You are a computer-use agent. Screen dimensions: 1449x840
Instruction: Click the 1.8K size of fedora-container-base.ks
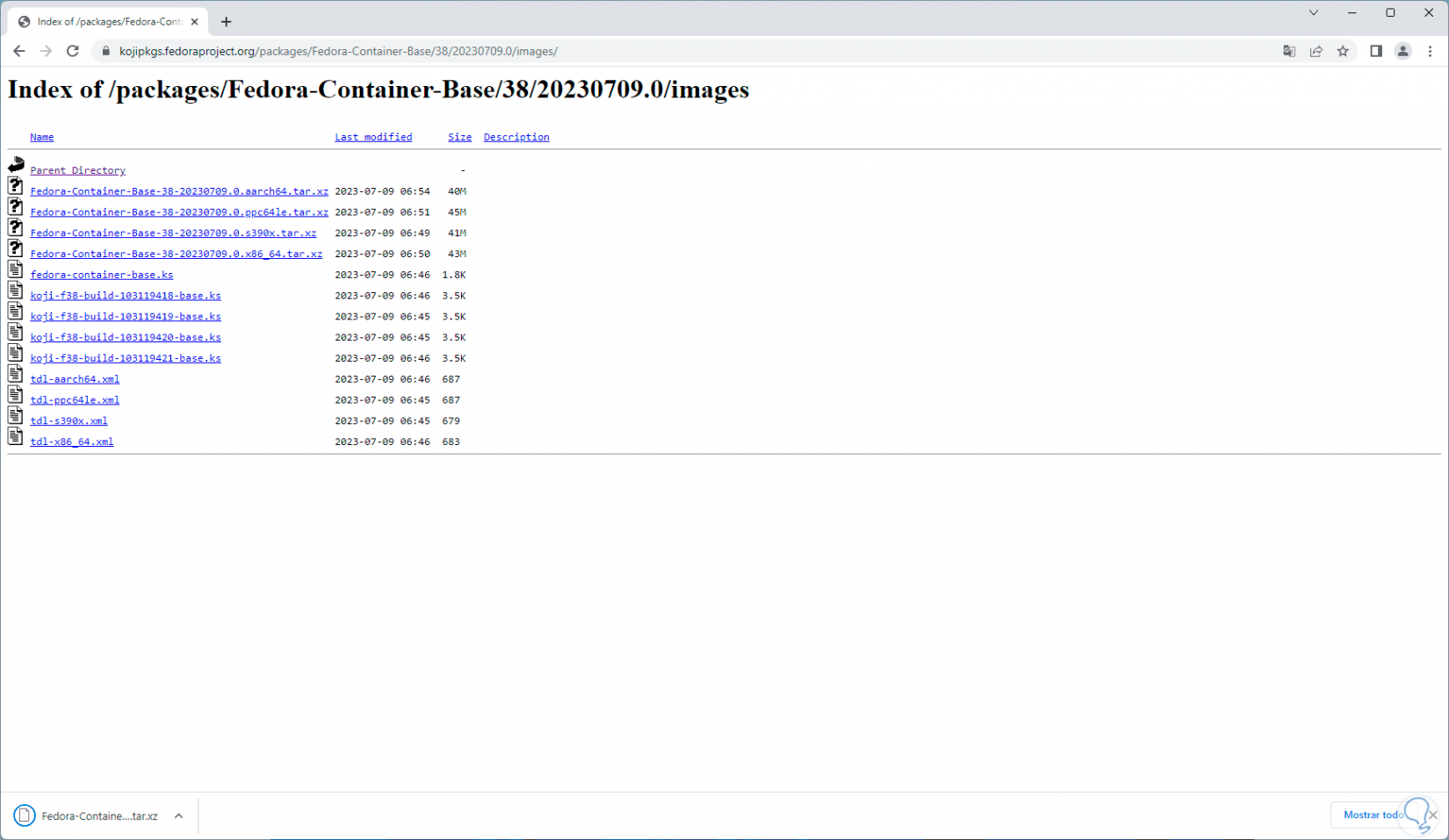pyautogui.click(x=454, y=275)
